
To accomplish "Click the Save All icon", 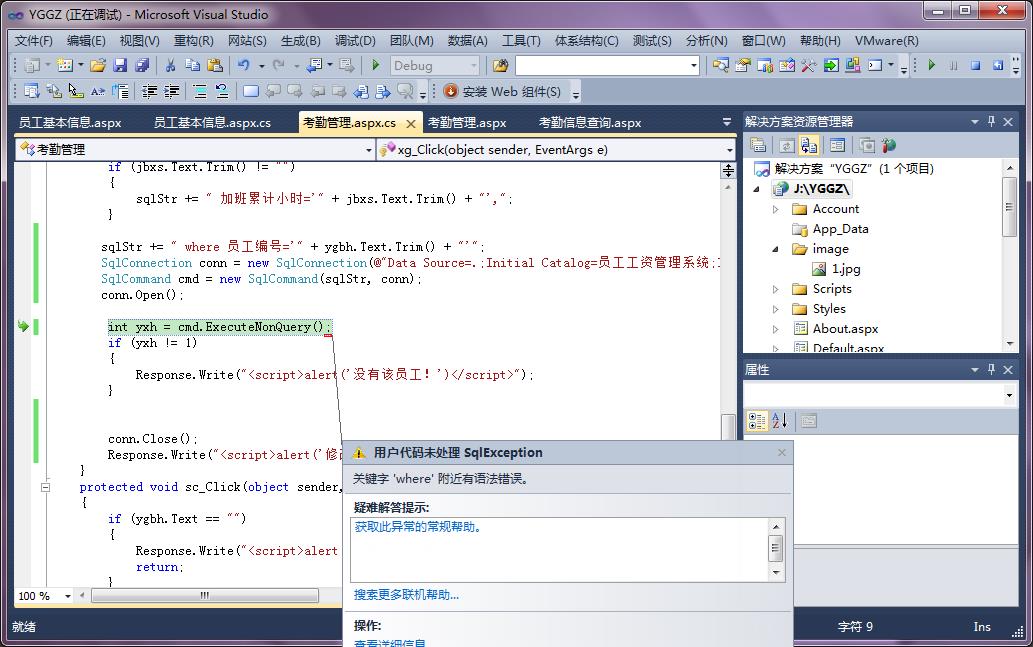I will (x=142, y=65).
